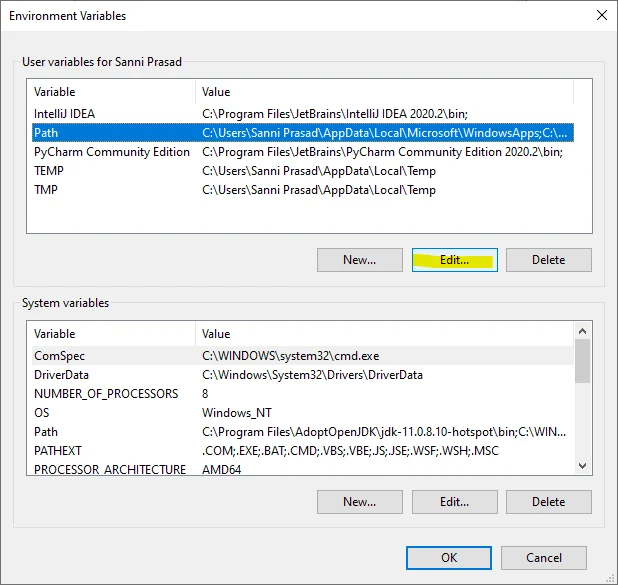This screenshot has height=585, width=618.
Task: Click the AMD64 value
Action: click(x=222, y=469)
